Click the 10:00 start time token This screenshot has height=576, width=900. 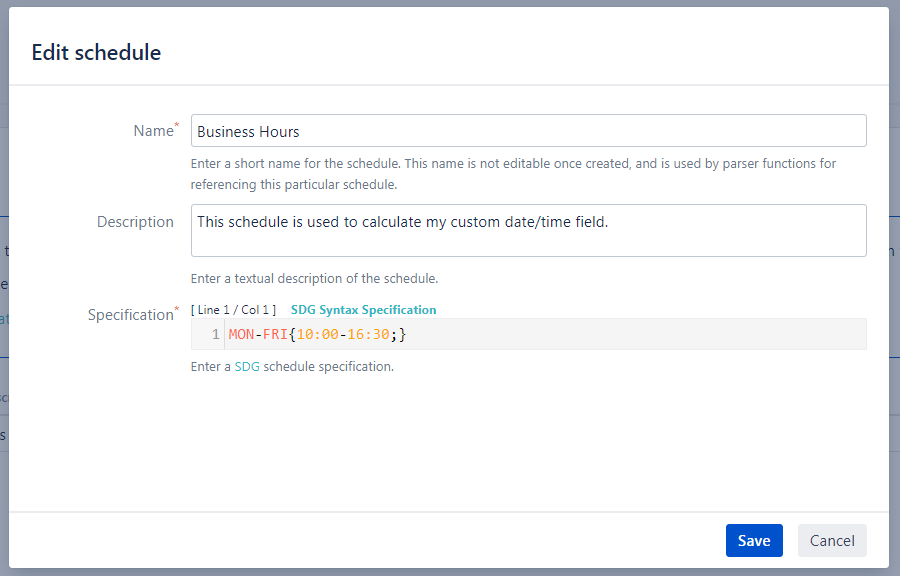(318, 334)
